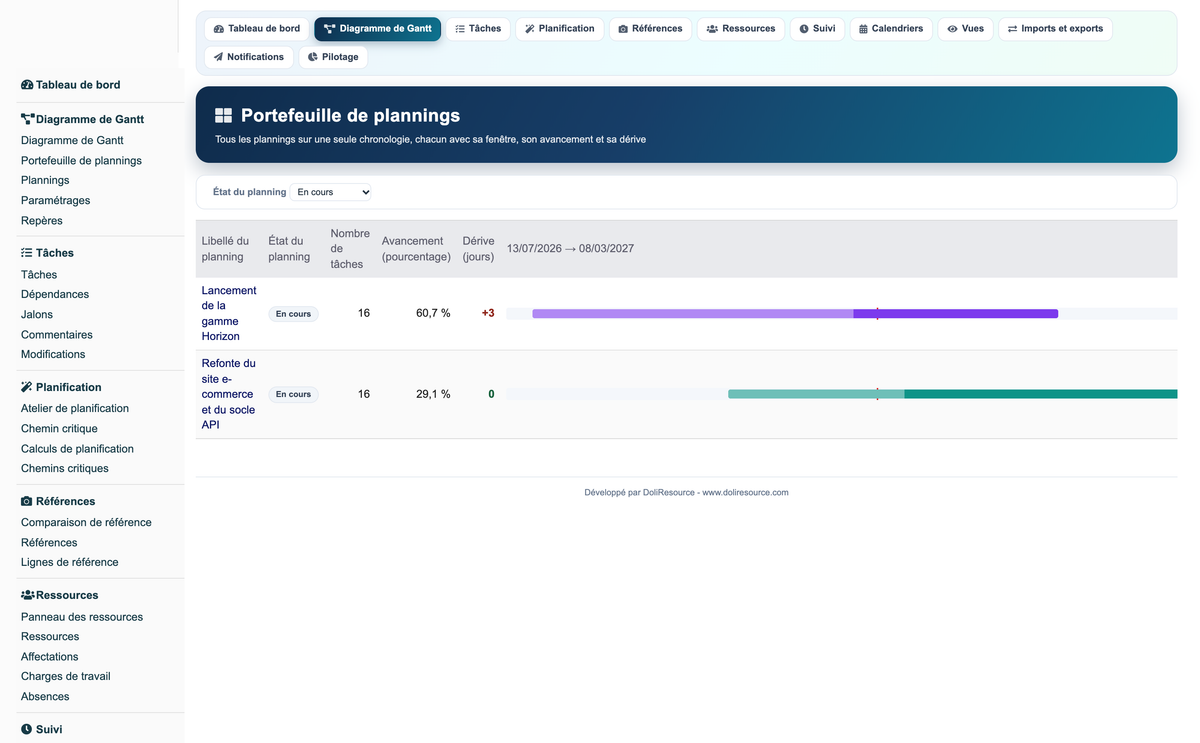This screenshot has height=743, width=1200.
Task: Open Chemin critique in the sidebar
Action: point(59,428)
